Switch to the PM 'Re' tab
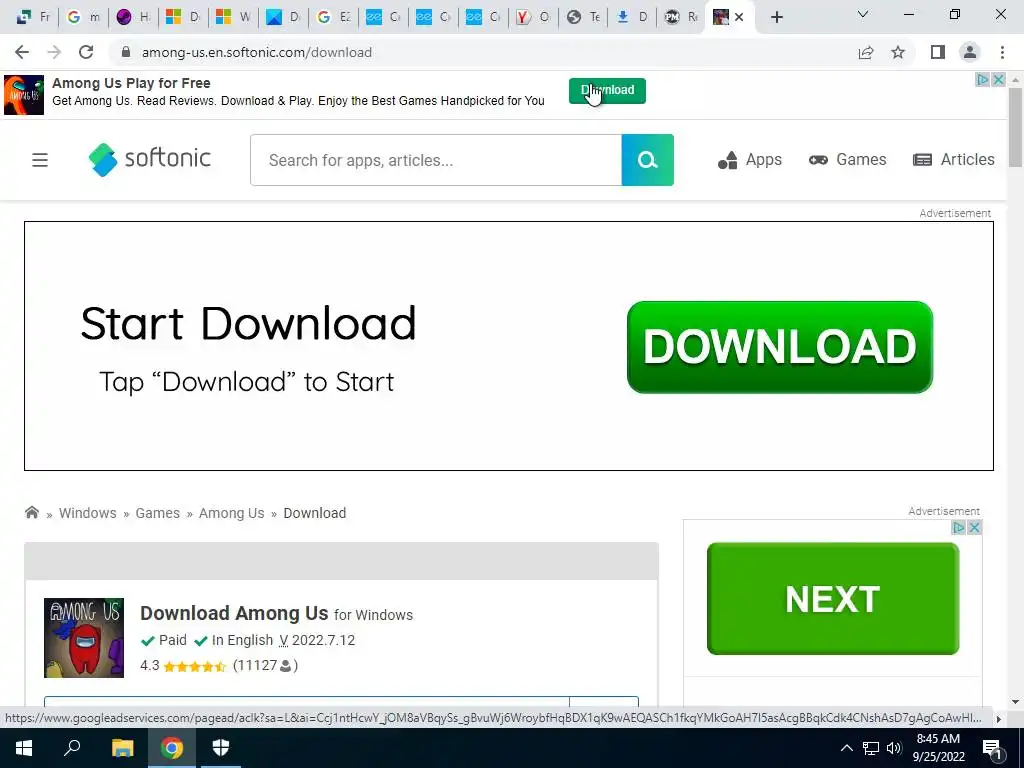Screen dimensions: 1024x768 tap(681, 17)
